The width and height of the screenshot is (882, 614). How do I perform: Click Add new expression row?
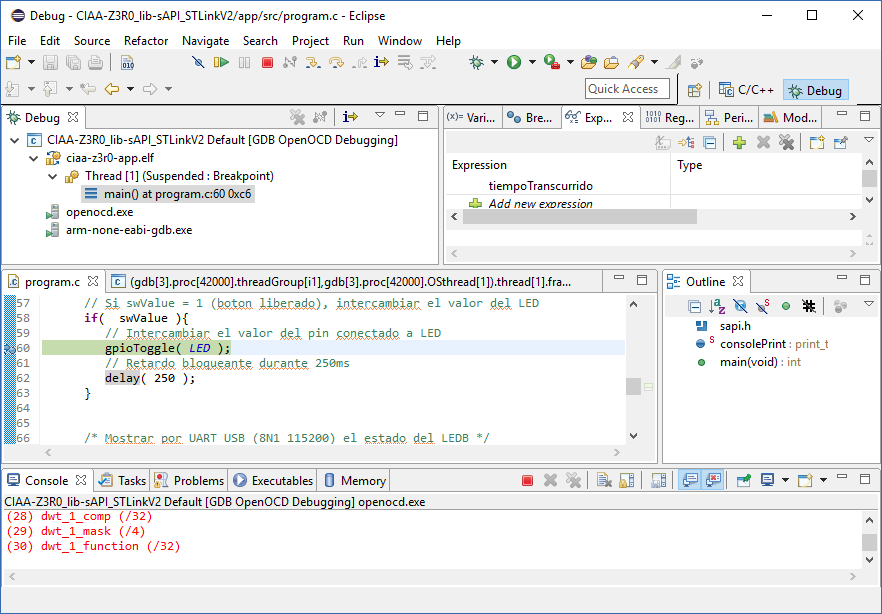tap(540, 203)
